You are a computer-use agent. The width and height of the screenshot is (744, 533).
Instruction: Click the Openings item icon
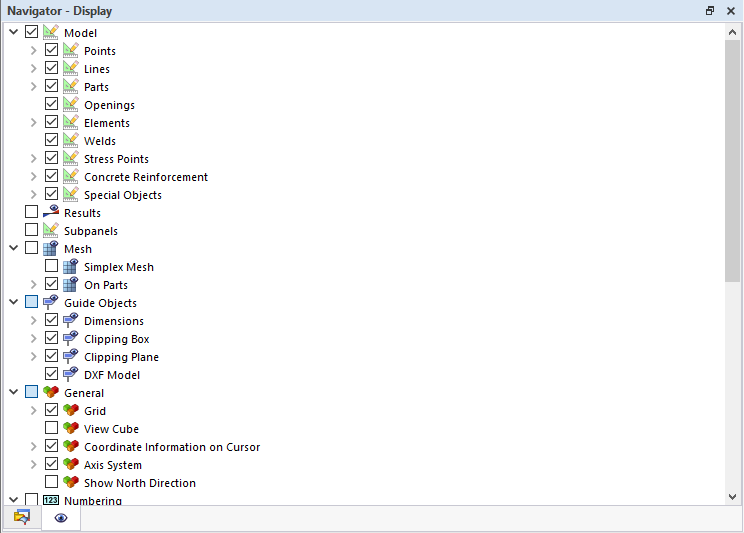click(x=71, y=104)
